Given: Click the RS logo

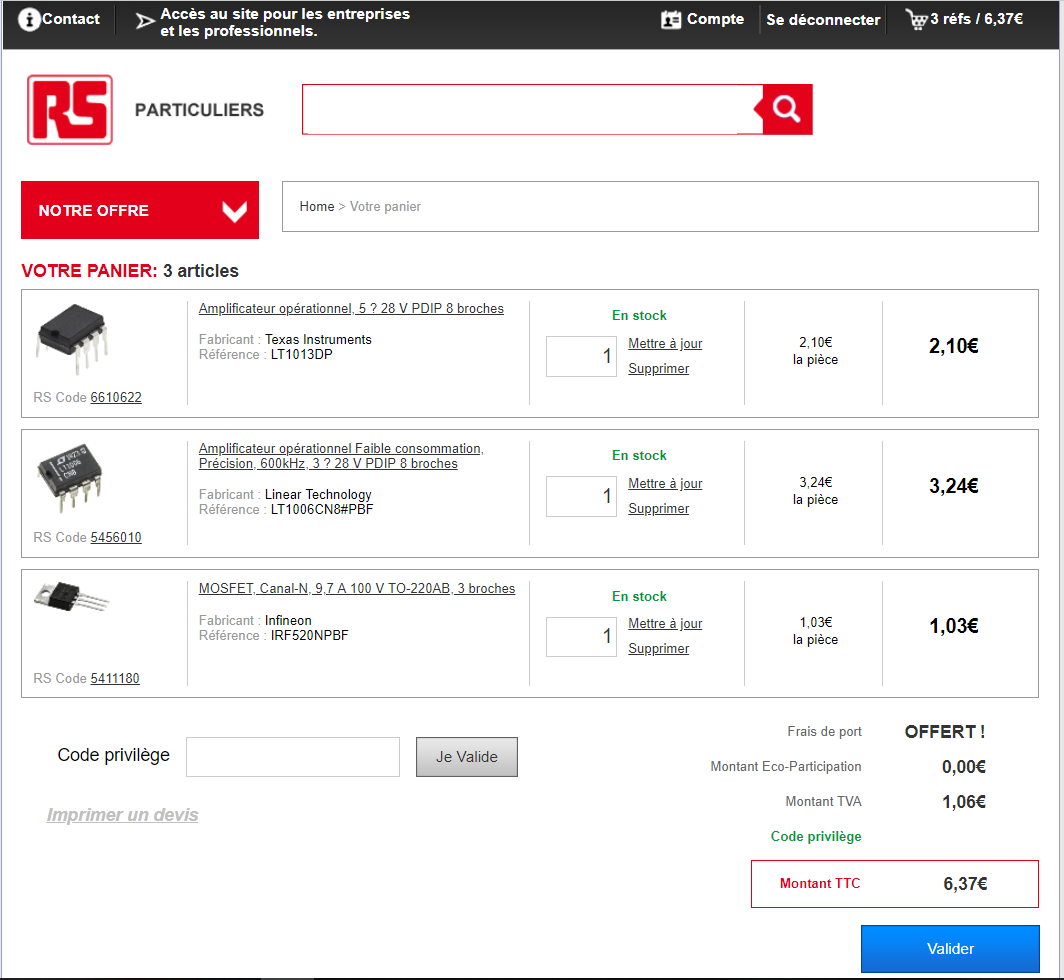Looking at the screenshot, I should coord(70,110).
